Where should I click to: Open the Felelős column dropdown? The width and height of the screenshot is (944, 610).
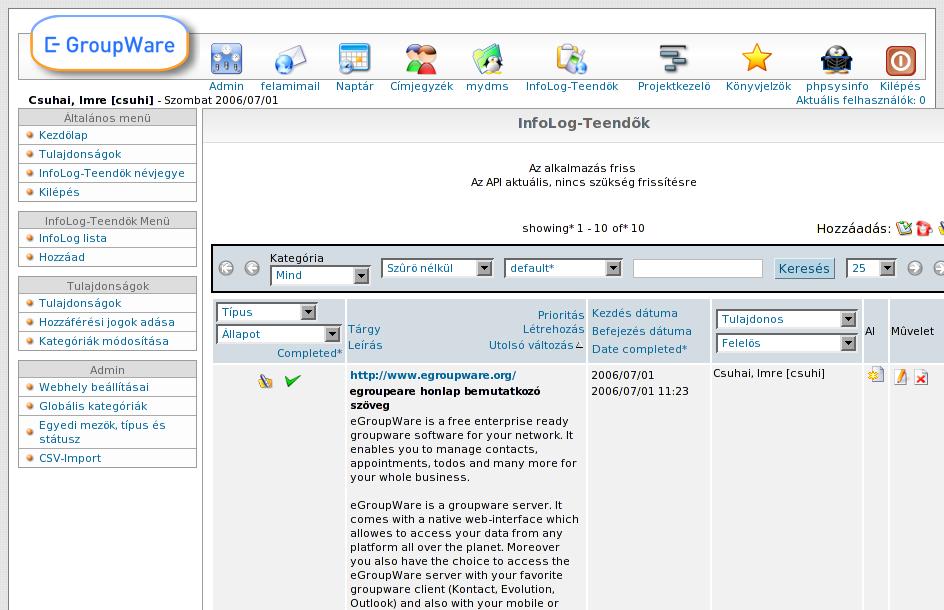tap(786, 343)
